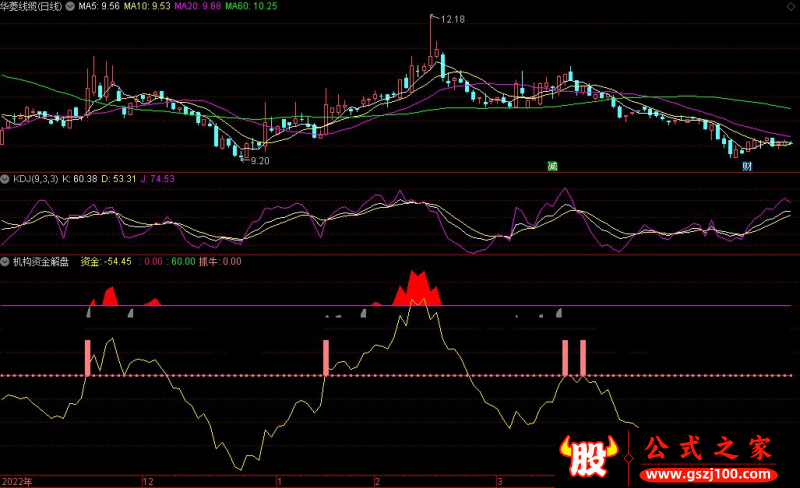Click the large red capital peak
The width and height of the screenshot is (800, 488).
click(415, 288)
